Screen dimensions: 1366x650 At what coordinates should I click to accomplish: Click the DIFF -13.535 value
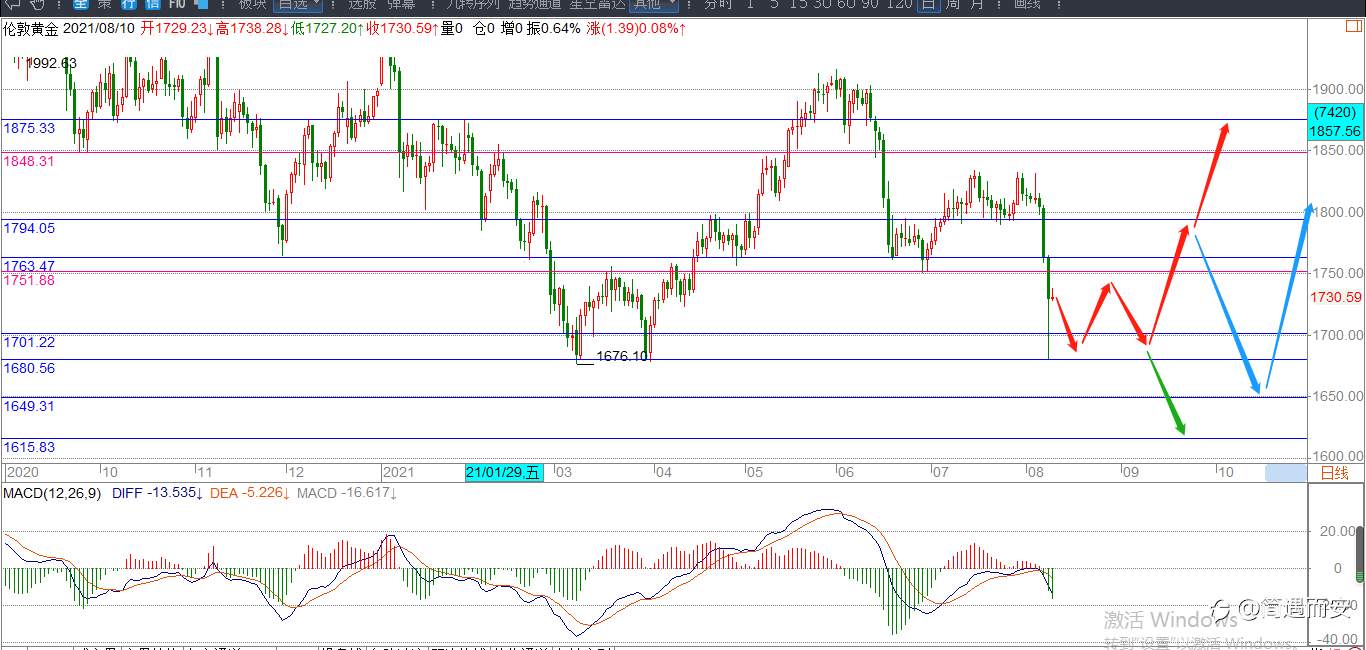point(158,493)
